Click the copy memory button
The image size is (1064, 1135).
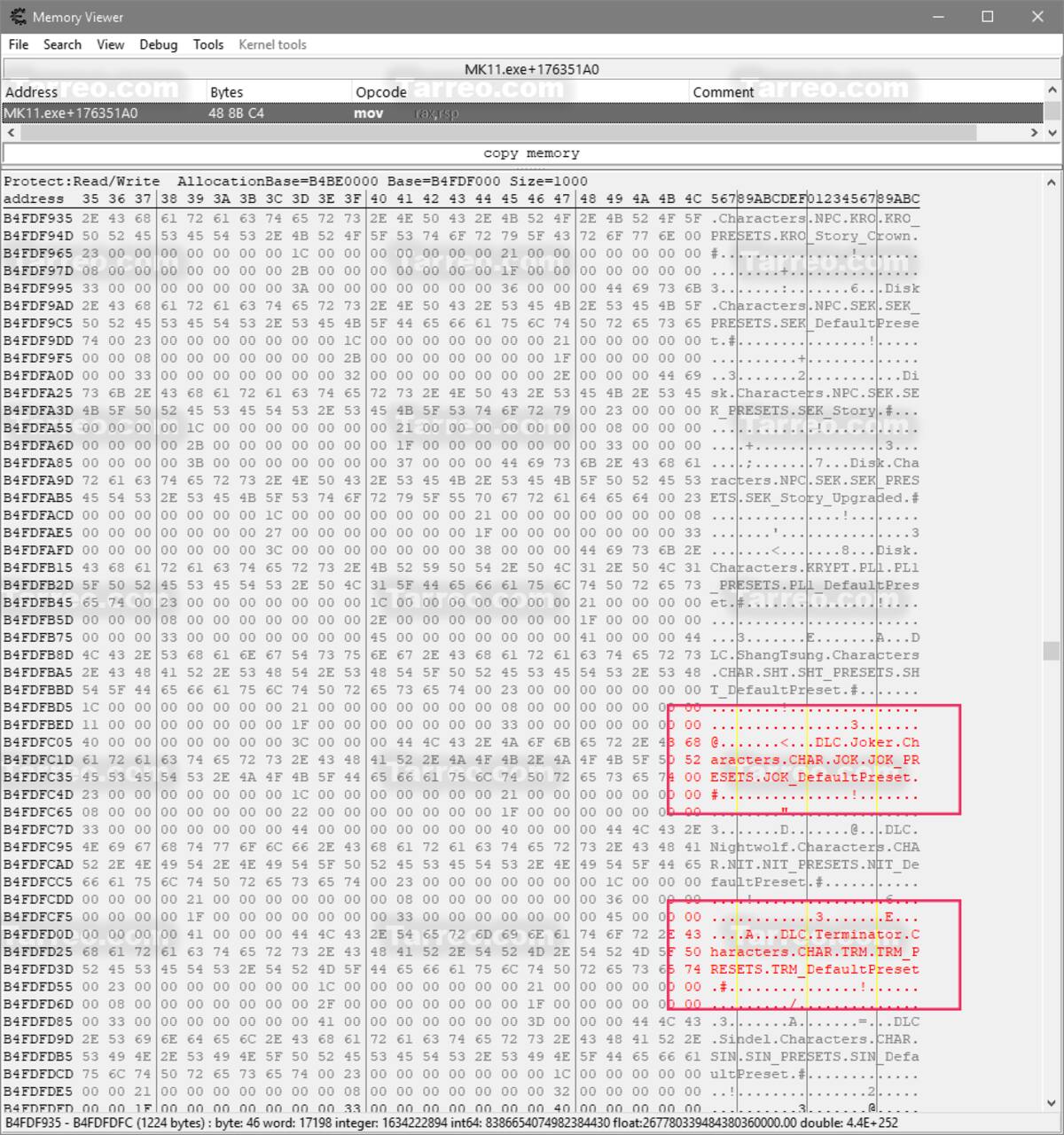tap(531, 153)
